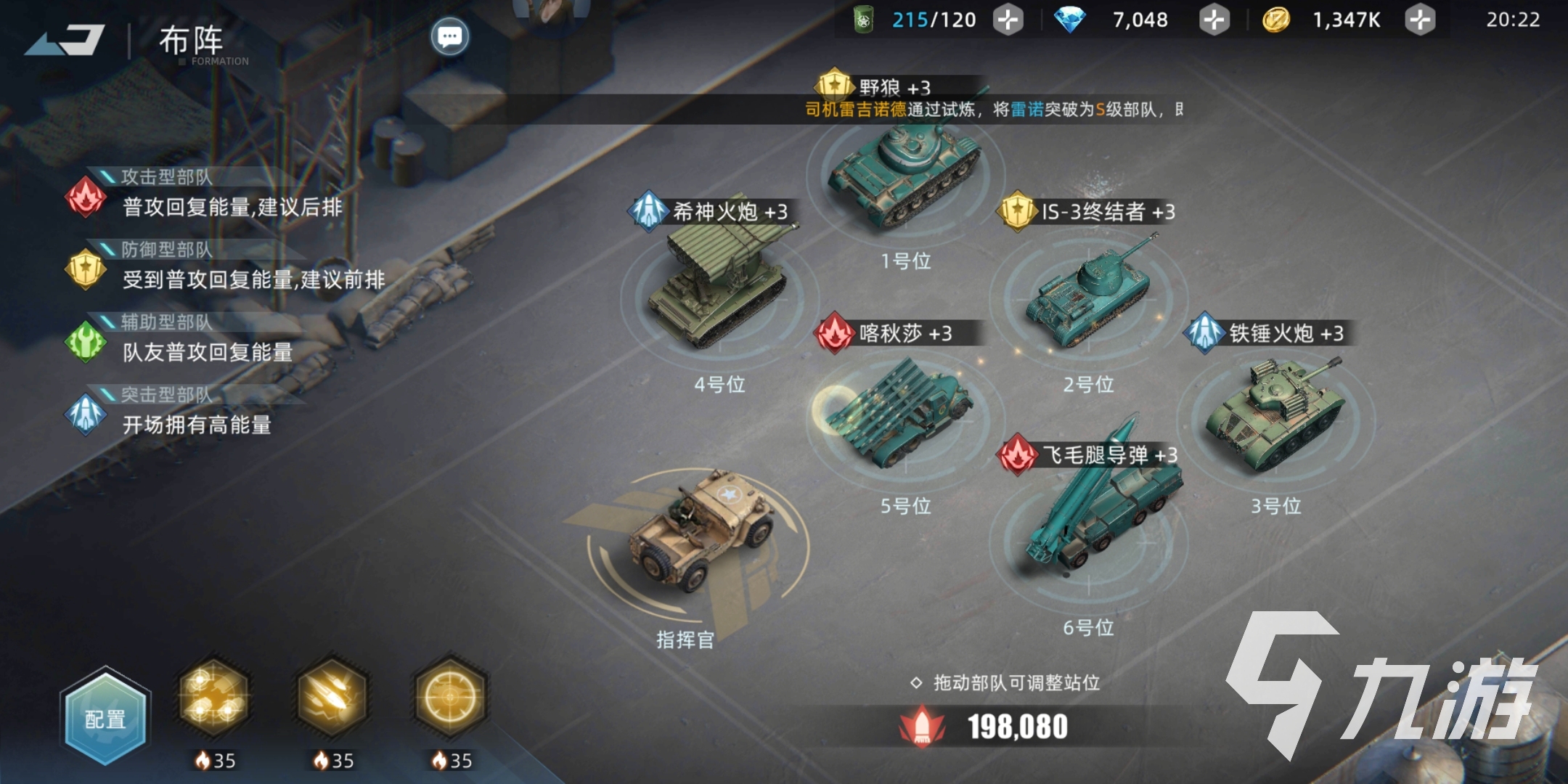Add diamonds with plus next to 7,048
The image size is (1568, 784).
1214,20
